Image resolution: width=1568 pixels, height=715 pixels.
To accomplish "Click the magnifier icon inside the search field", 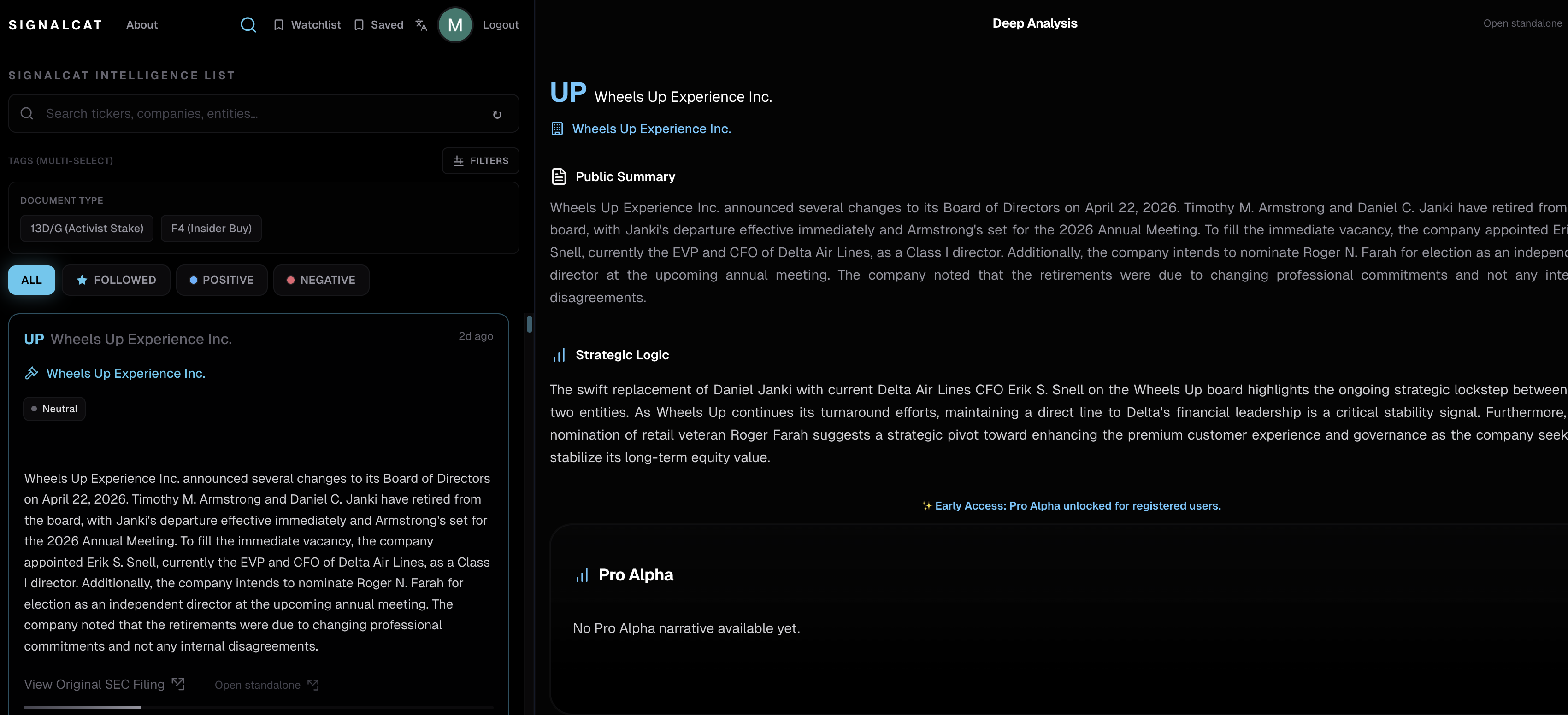I will coord(27,113).
